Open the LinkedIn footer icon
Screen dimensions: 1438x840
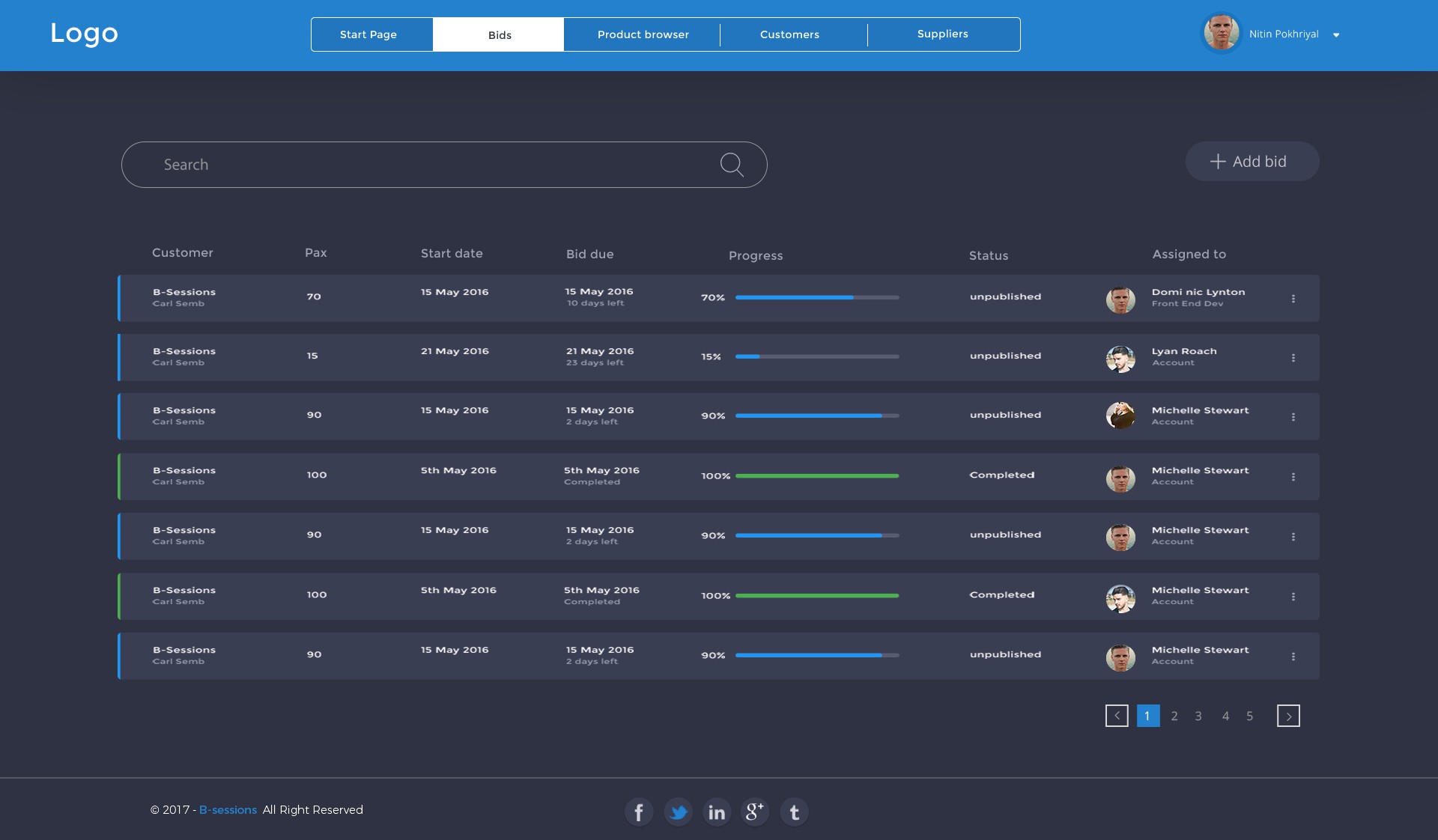717,812
